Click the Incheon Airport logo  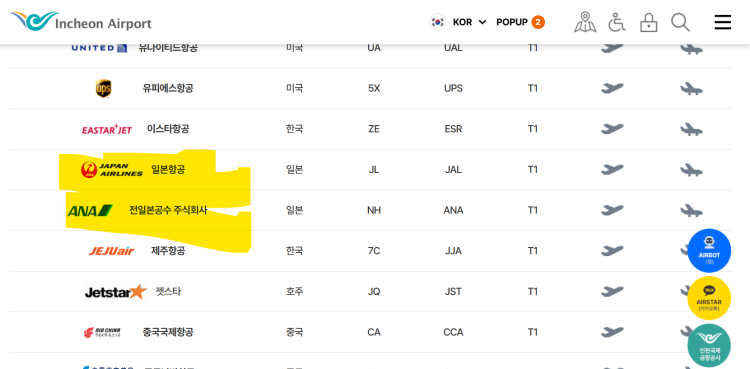tap(80, 22)
